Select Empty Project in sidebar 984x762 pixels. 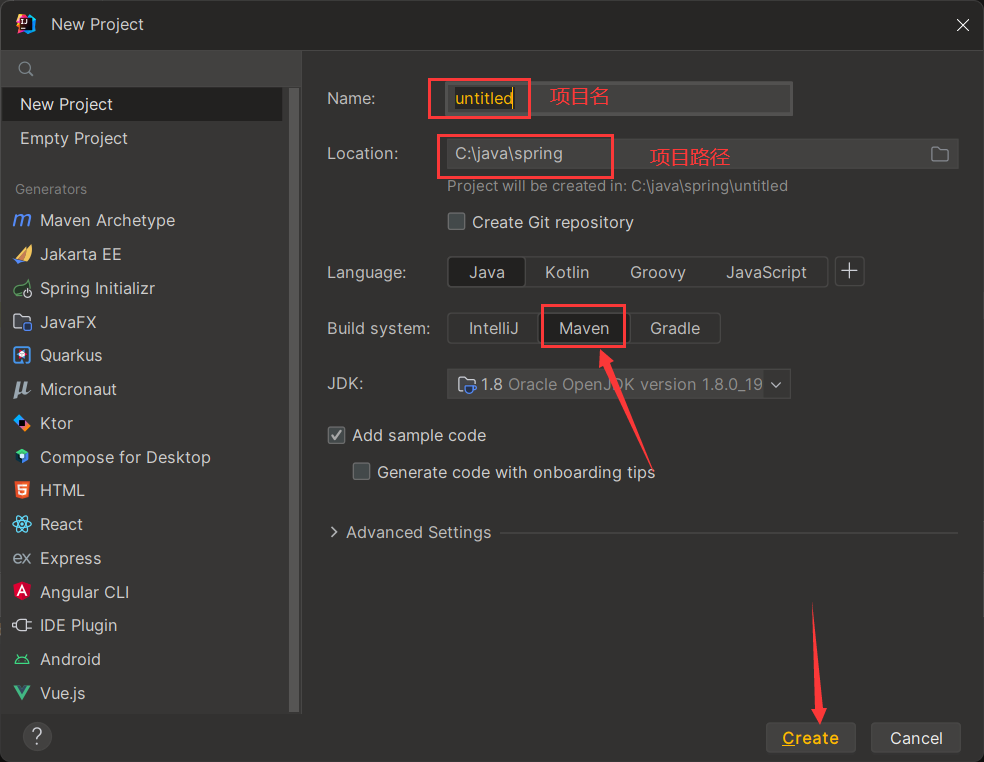coord(142,138)
